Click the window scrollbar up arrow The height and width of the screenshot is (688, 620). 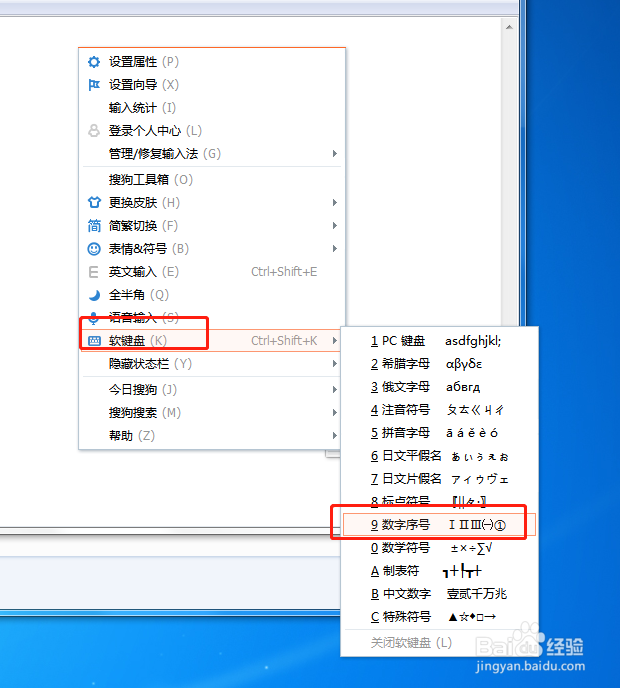(509, 27)
